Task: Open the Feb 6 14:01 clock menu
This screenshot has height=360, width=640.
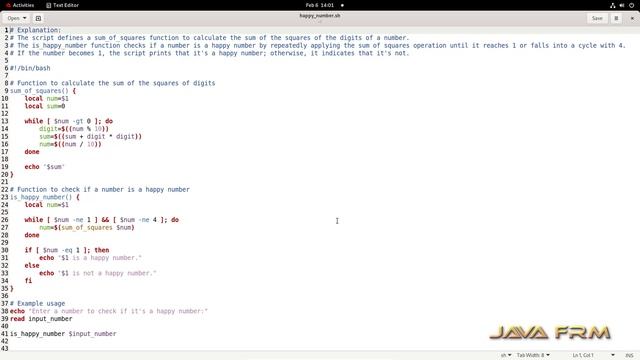Action: click(x=320, y=5)
